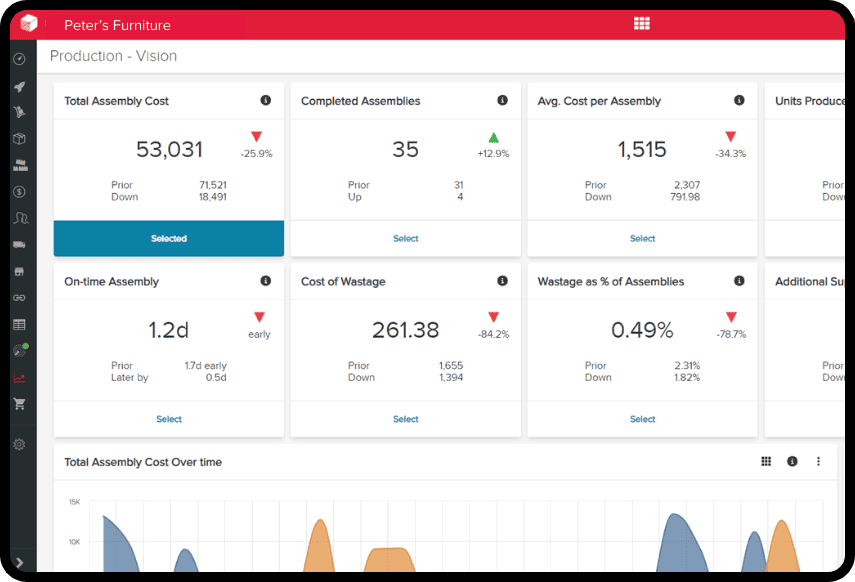Open the delivery truck icon in sidebar
Screen dimensions: 855x582
(x=20, y=245)
